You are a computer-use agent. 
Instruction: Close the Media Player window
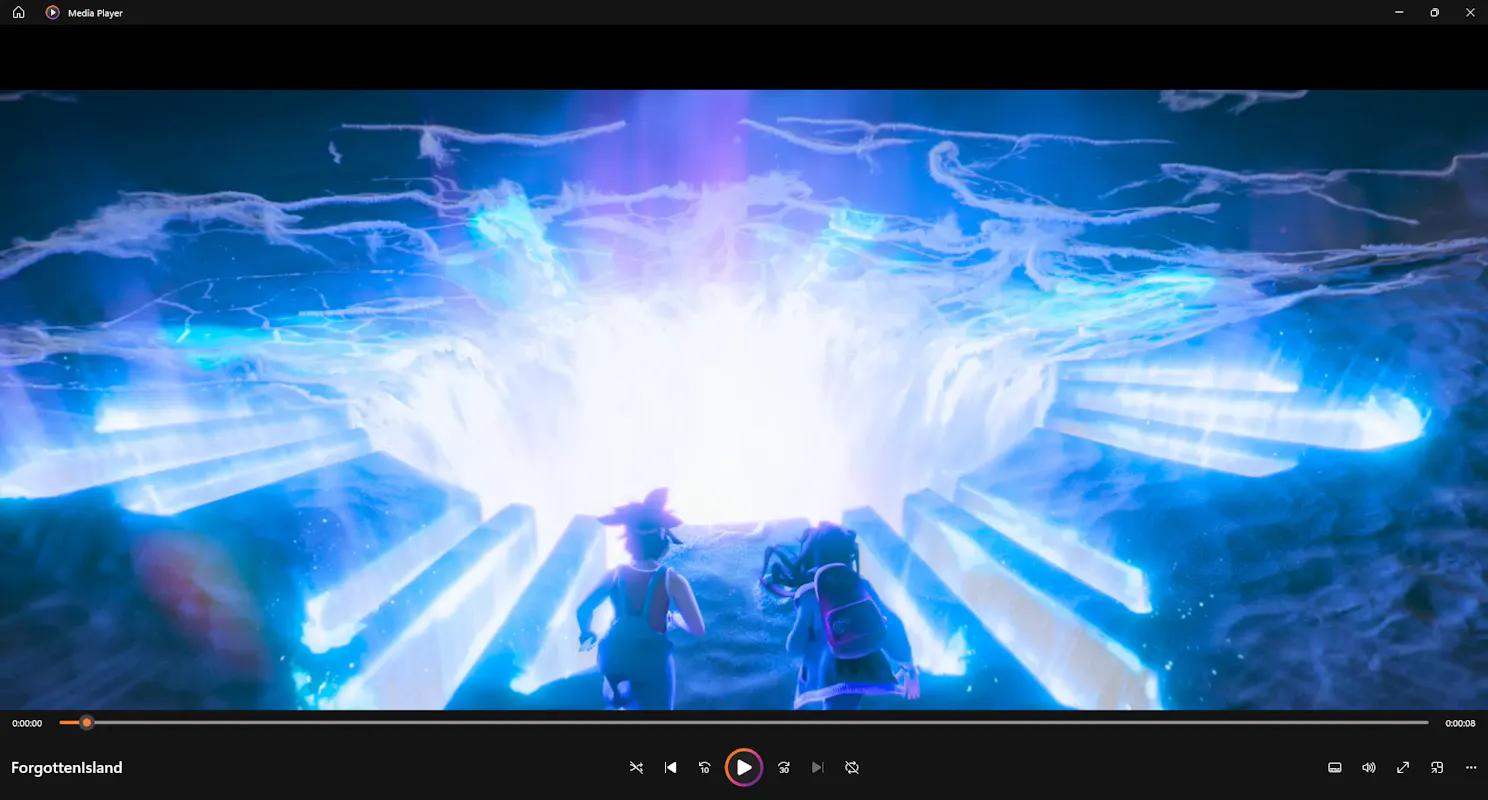[x=1470, y=13]
